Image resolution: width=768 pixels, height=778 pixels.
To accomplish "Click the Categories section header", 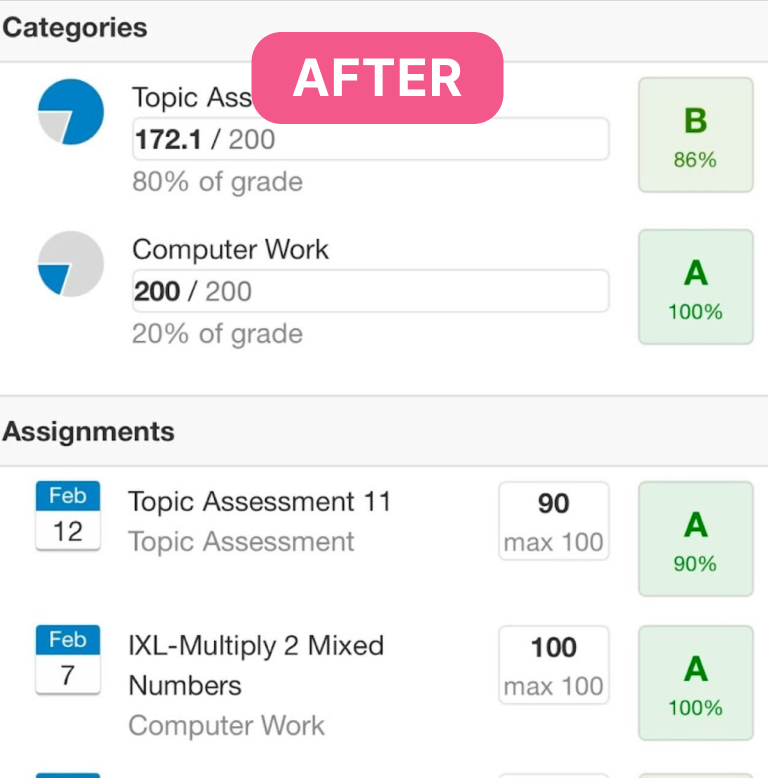I will pyautogui.click(x=75, y=28).
